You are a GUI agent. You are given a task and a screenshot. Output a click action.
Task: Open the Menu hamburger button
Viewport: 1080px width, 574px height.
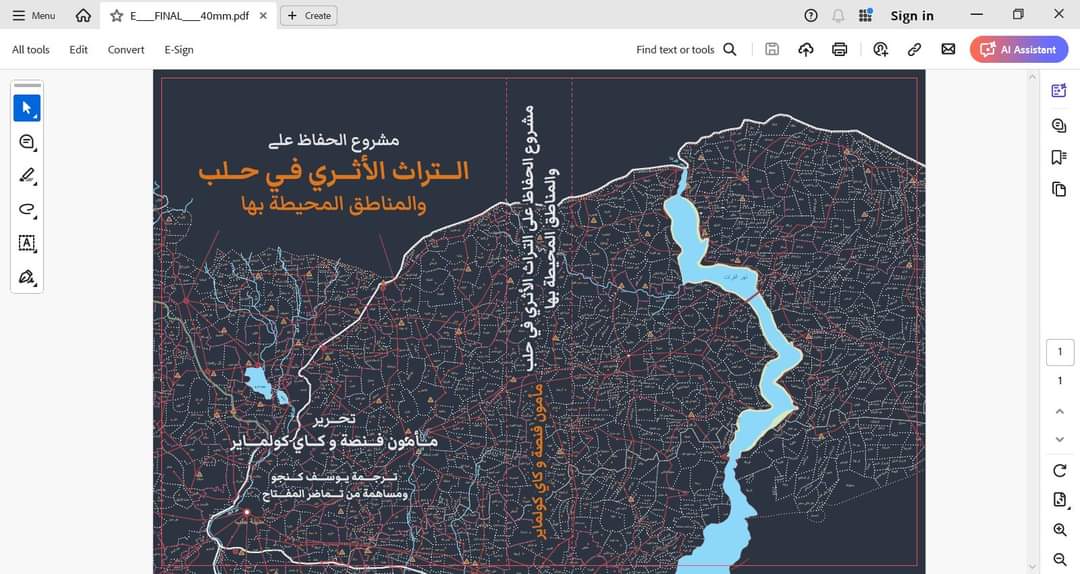(x=34, y=15)
